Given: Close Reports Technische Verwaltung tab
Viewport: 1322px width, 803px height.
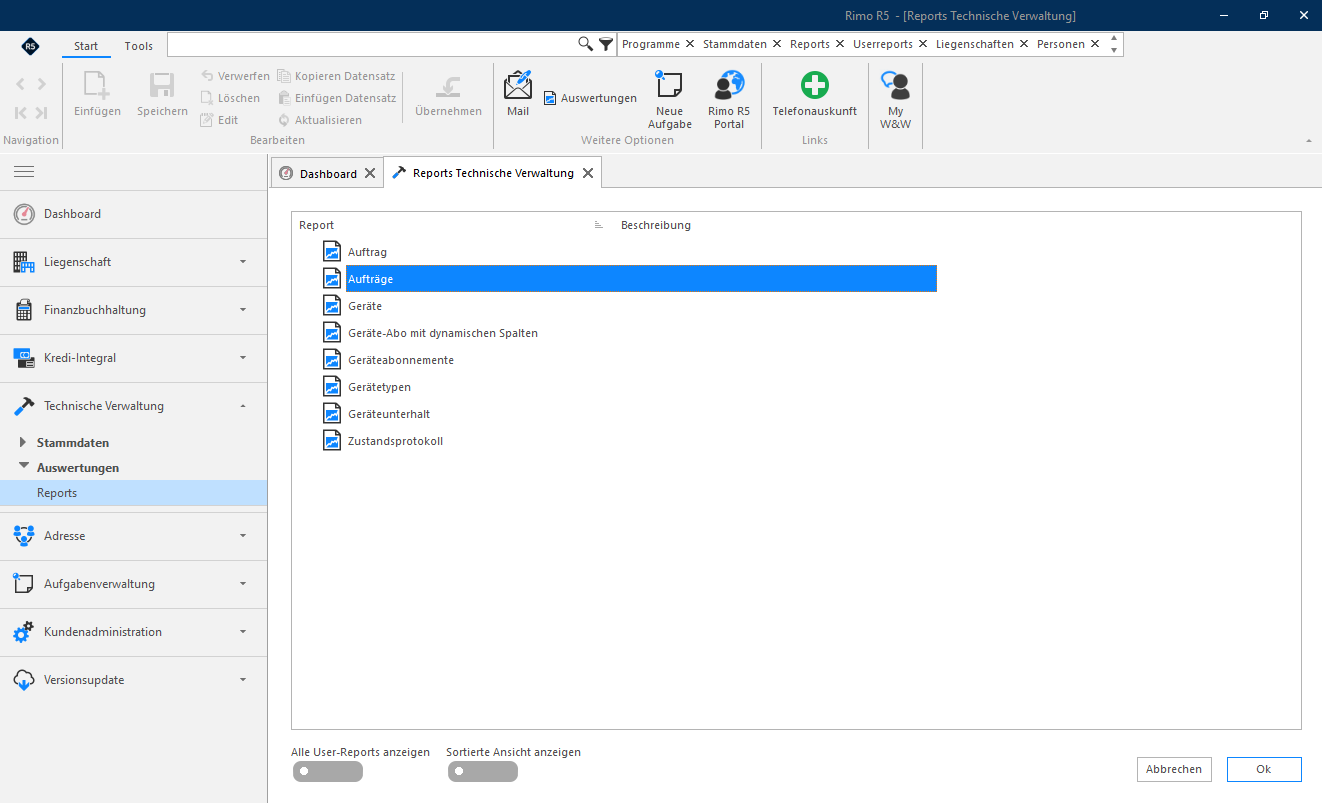Looking at the screenshot, I should click(x=588, y=173).
